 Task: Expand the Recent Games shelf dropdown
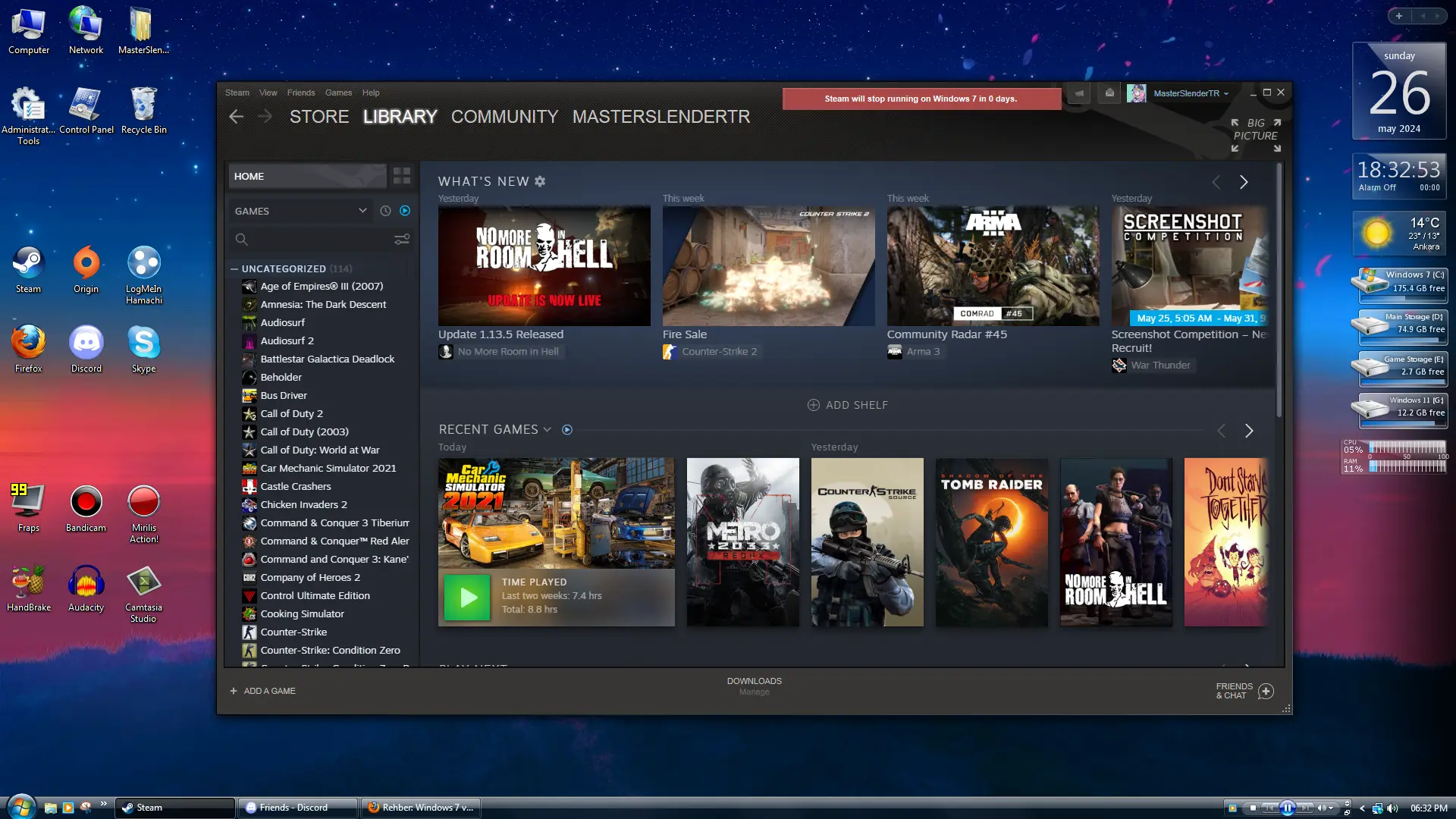pos(547,429)
